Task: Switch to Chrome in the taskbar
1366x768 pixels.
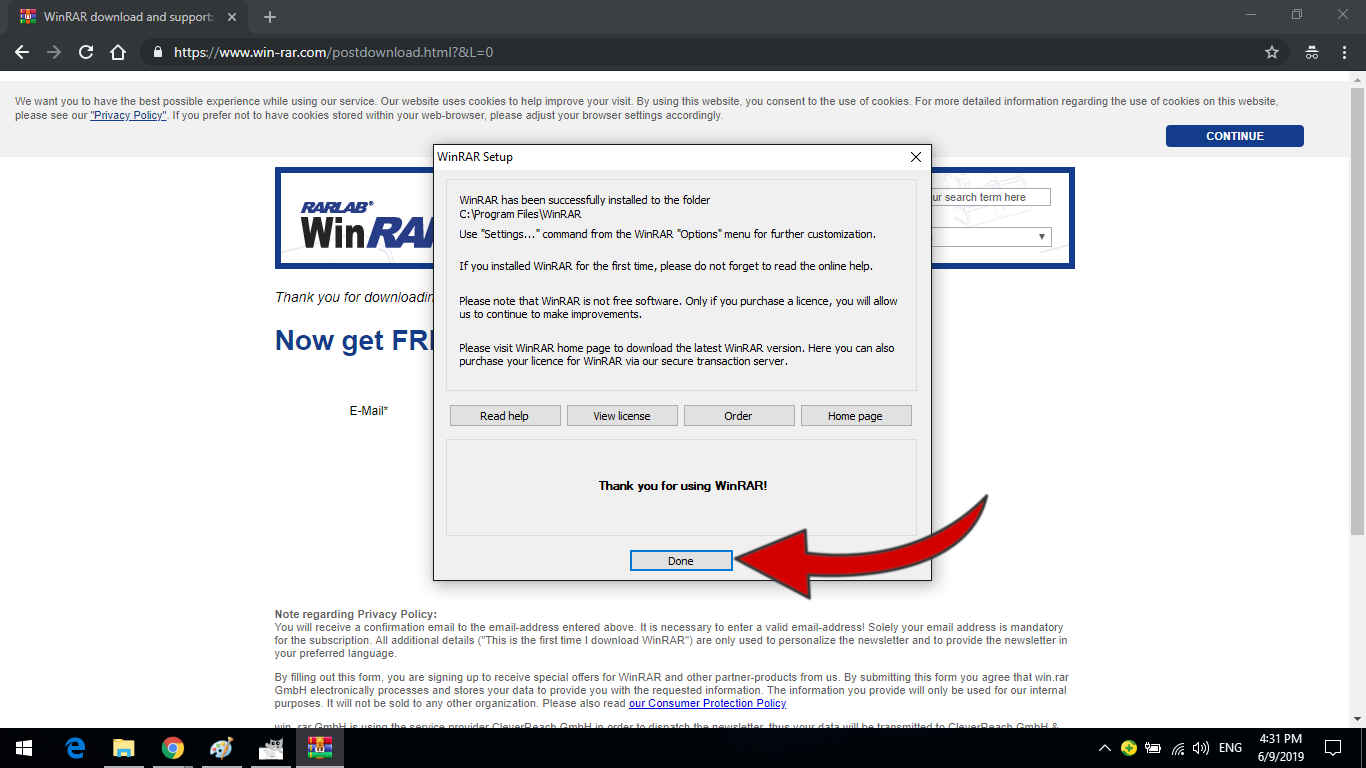Action: pos(173,748)
